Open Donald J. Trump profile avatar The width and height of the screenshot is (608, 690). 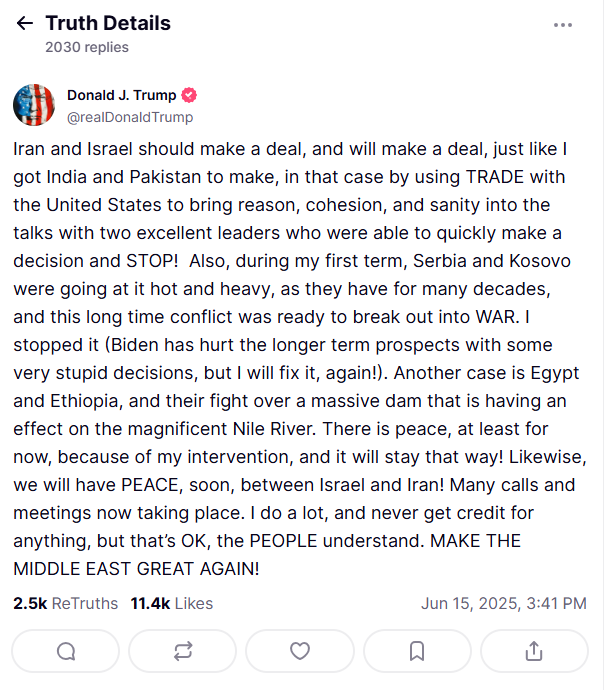point(34,105)
